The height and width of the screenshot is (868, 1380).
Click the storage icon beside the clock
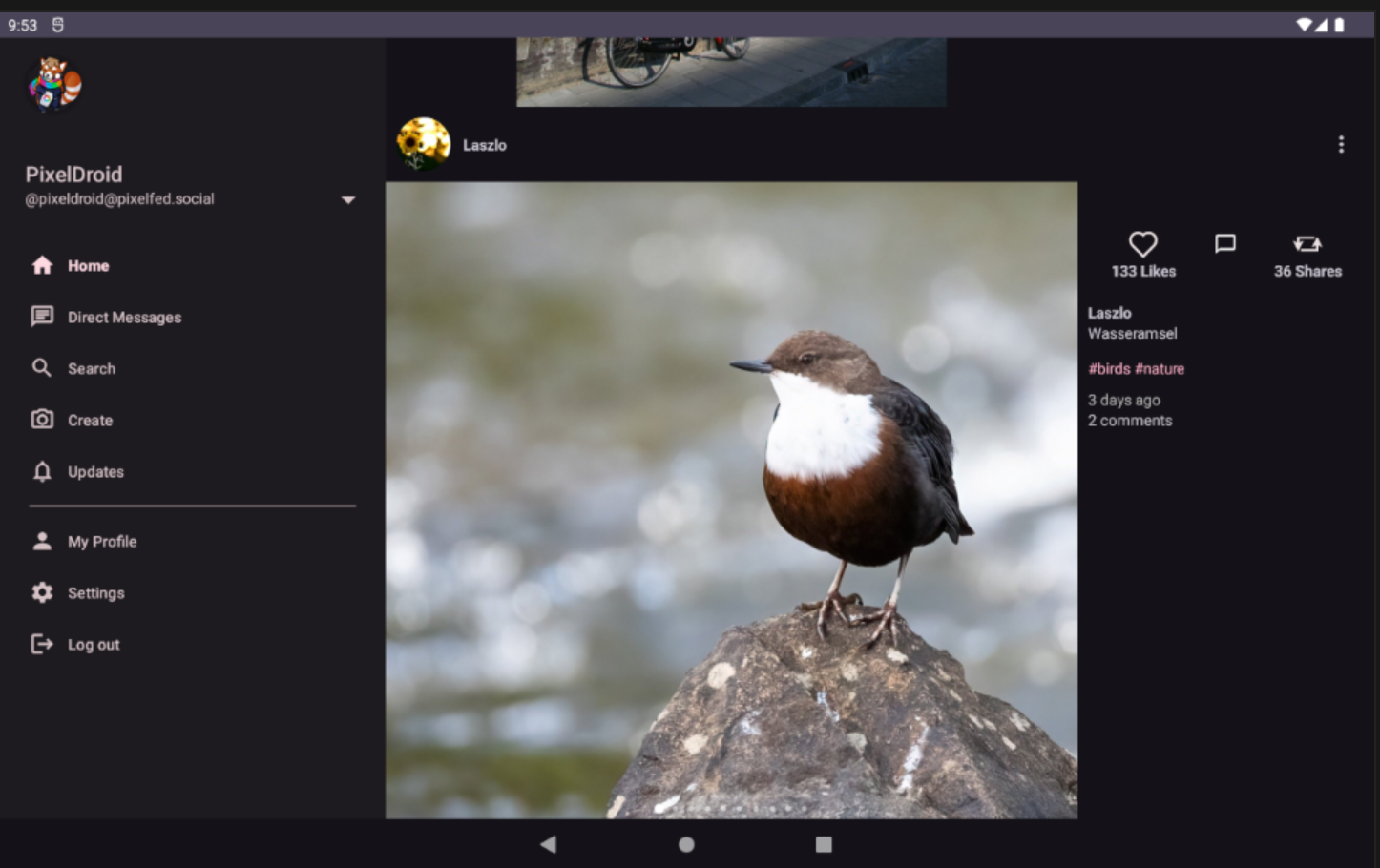(x=57, y=25)
